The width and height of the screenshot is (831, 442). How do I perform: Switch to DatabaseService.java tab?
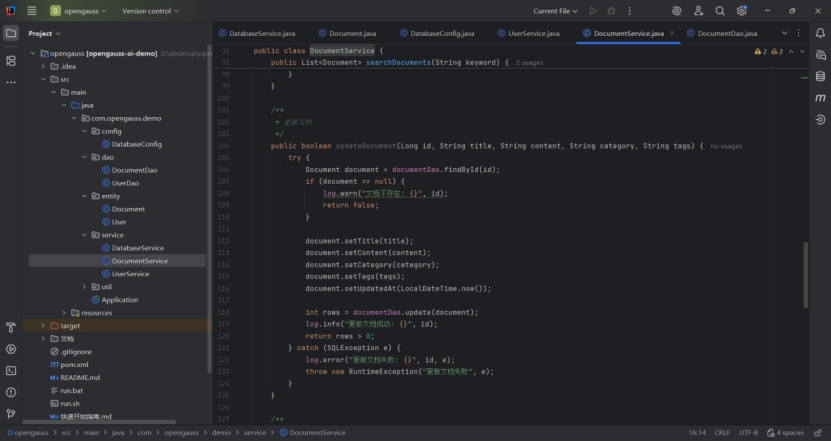pos(257,33)
